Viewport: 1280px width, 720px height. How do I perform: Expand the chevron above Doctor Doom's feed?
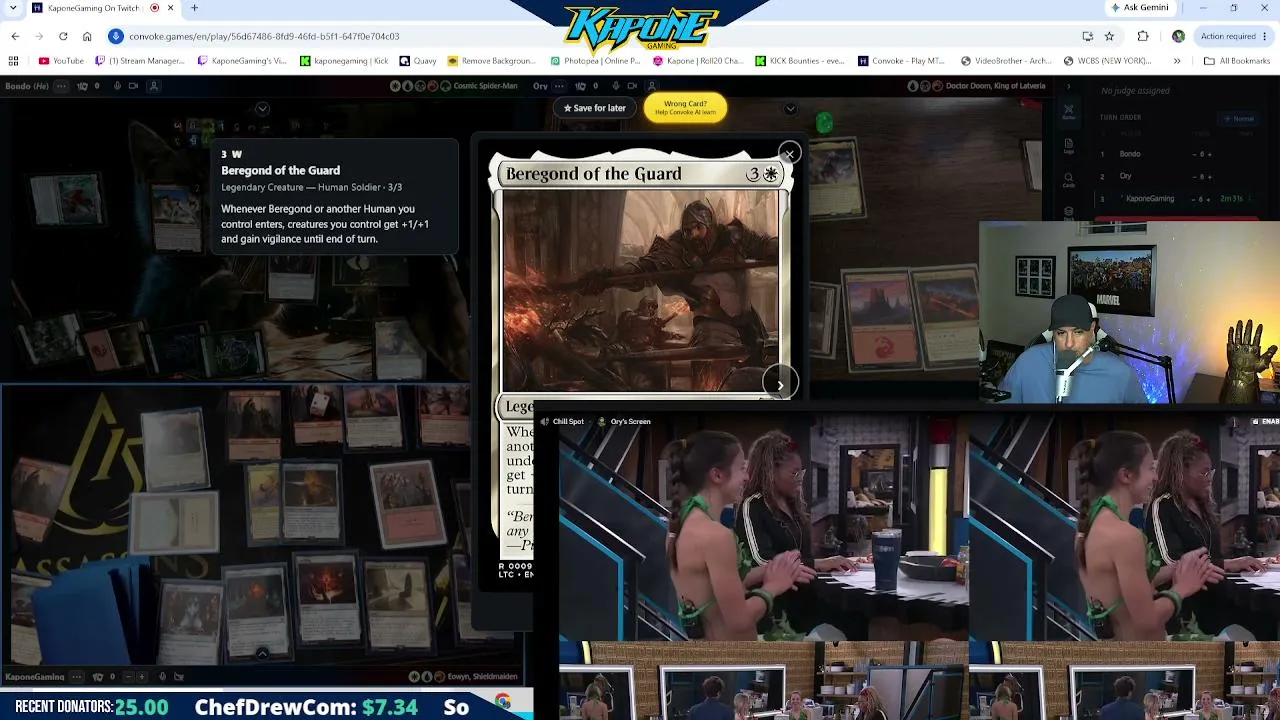pos(790,108)
